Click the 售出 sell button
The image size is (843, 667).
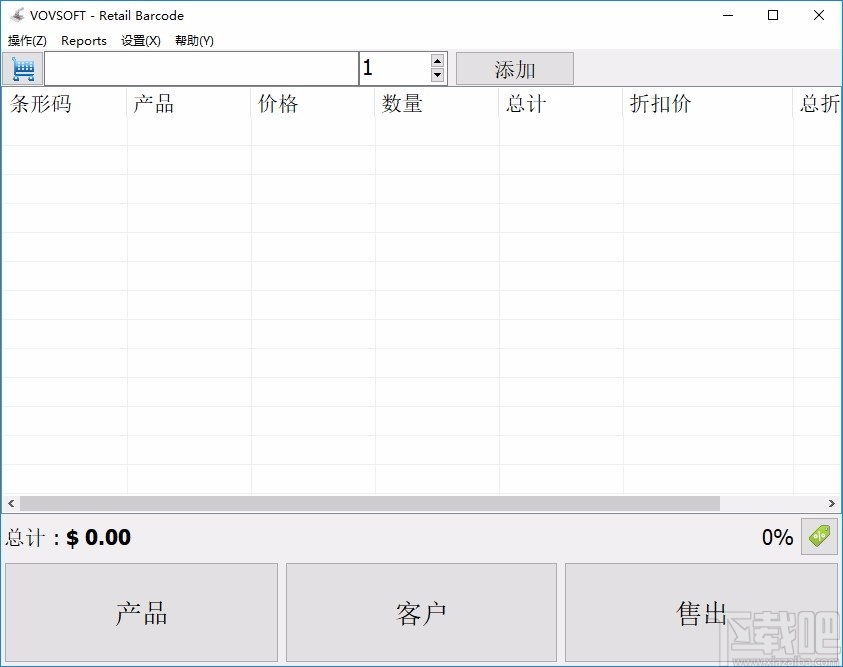701,612
